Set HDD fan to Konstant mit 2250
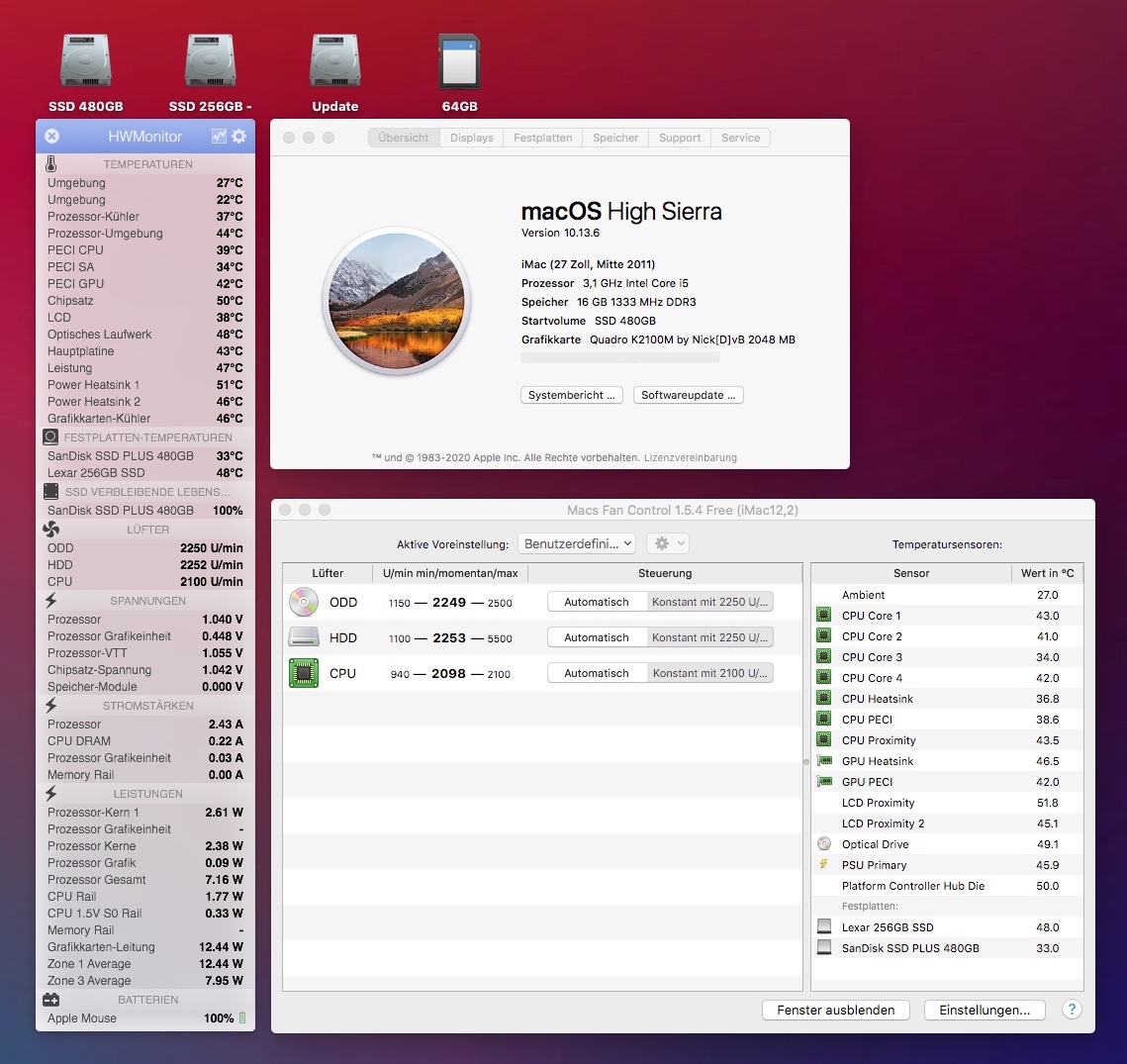Viewport: 1127px width, 1064px height. point(709,637)
